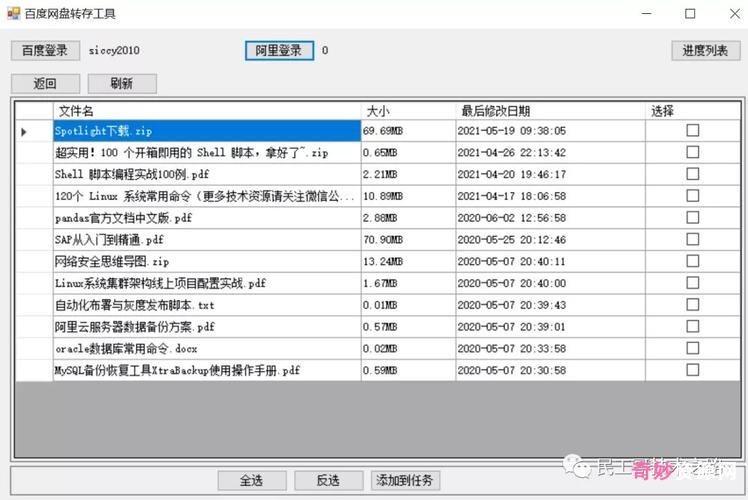Check the box for oracle数据库常用命令.docx
Screen dimensions: 748x500
click(693, 348)
